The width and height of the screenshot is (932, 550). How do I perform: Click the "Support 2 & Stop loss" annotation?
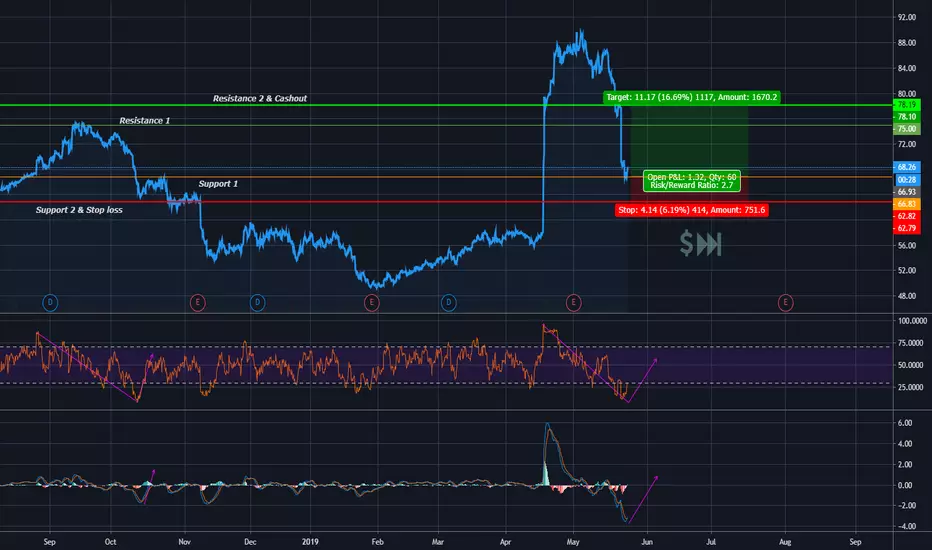click(x=79, y=210)
